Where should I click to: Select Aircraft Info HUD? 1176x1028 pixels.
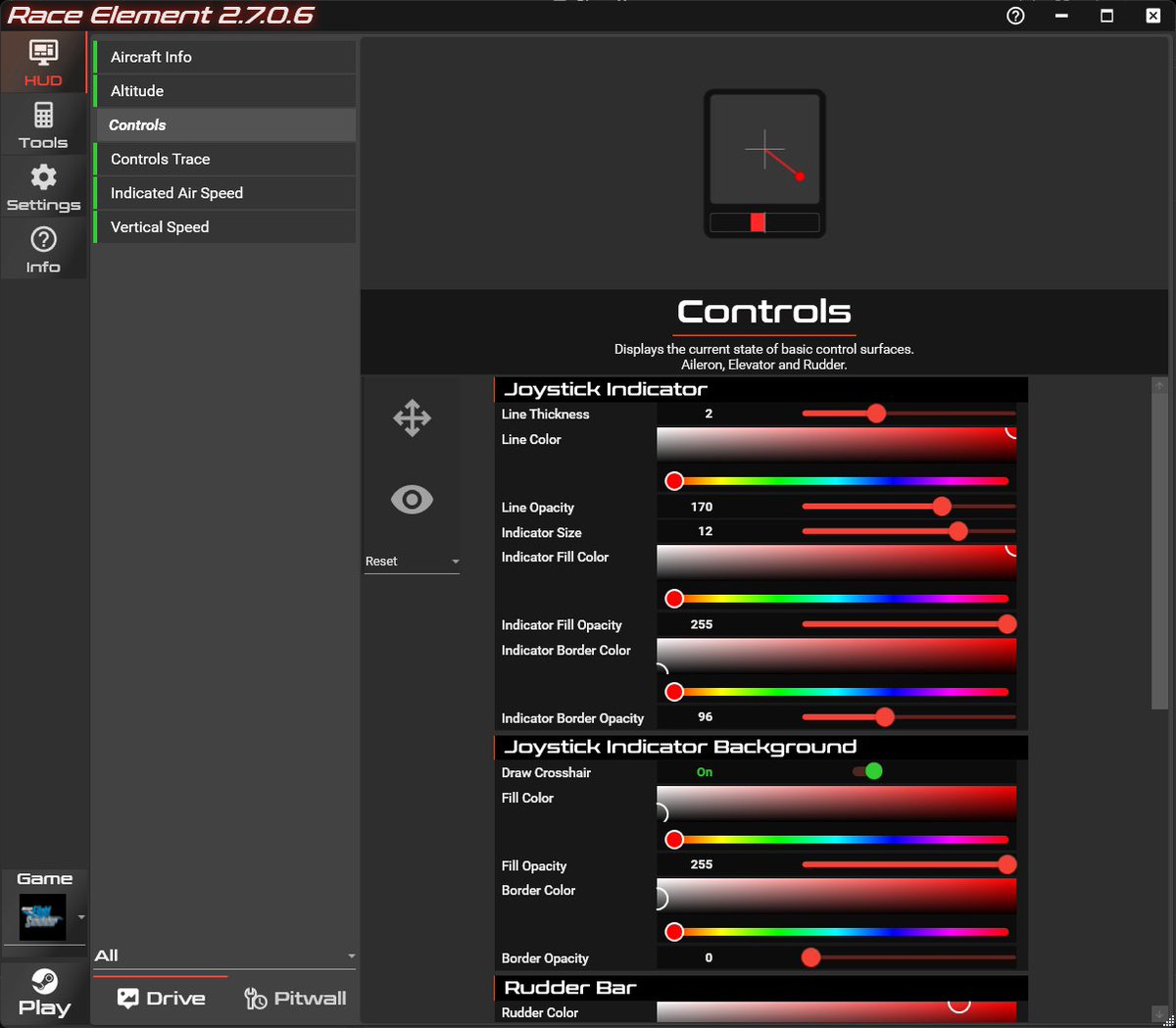pyautogui.click(x=225, y=57)
